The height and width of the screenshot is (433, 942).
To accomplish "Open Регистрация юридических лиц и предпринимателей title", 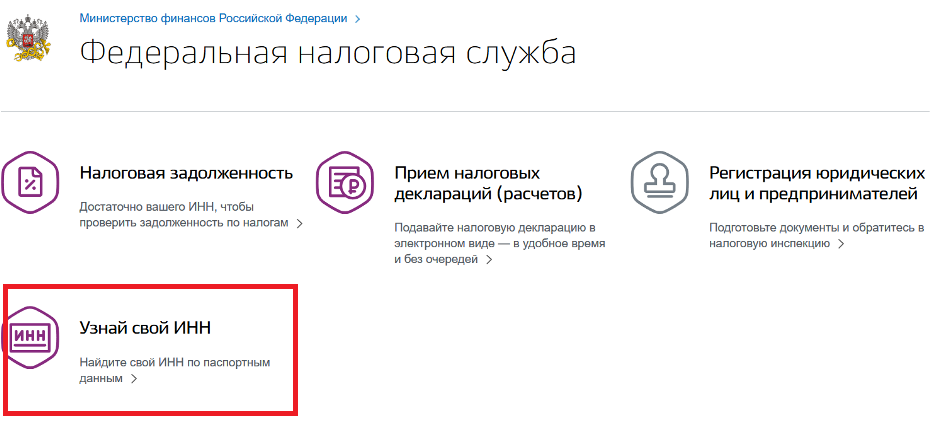I will click(x=817, y=183).
